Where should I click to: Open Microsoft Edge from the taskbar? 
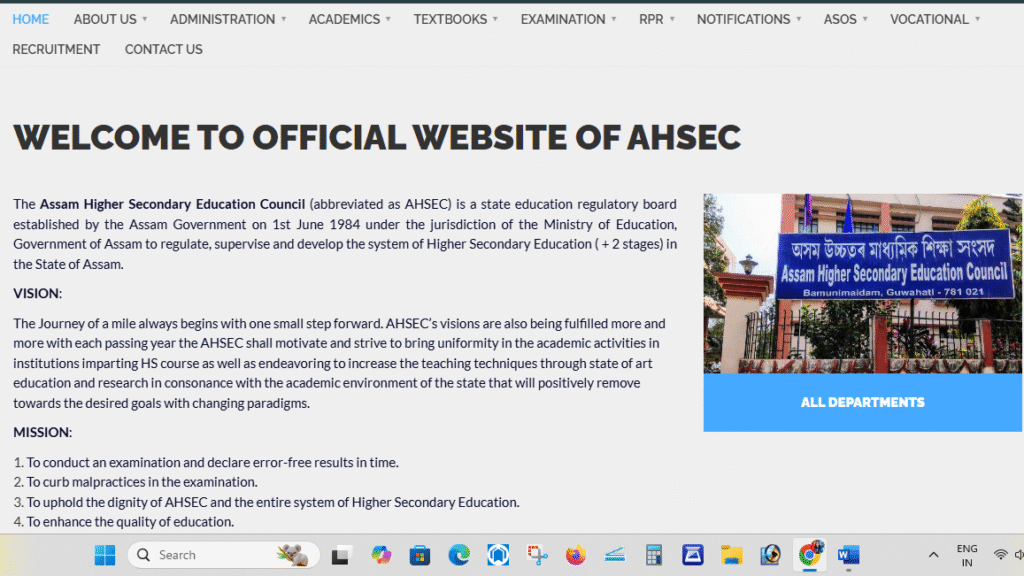[x=459, y=555]
